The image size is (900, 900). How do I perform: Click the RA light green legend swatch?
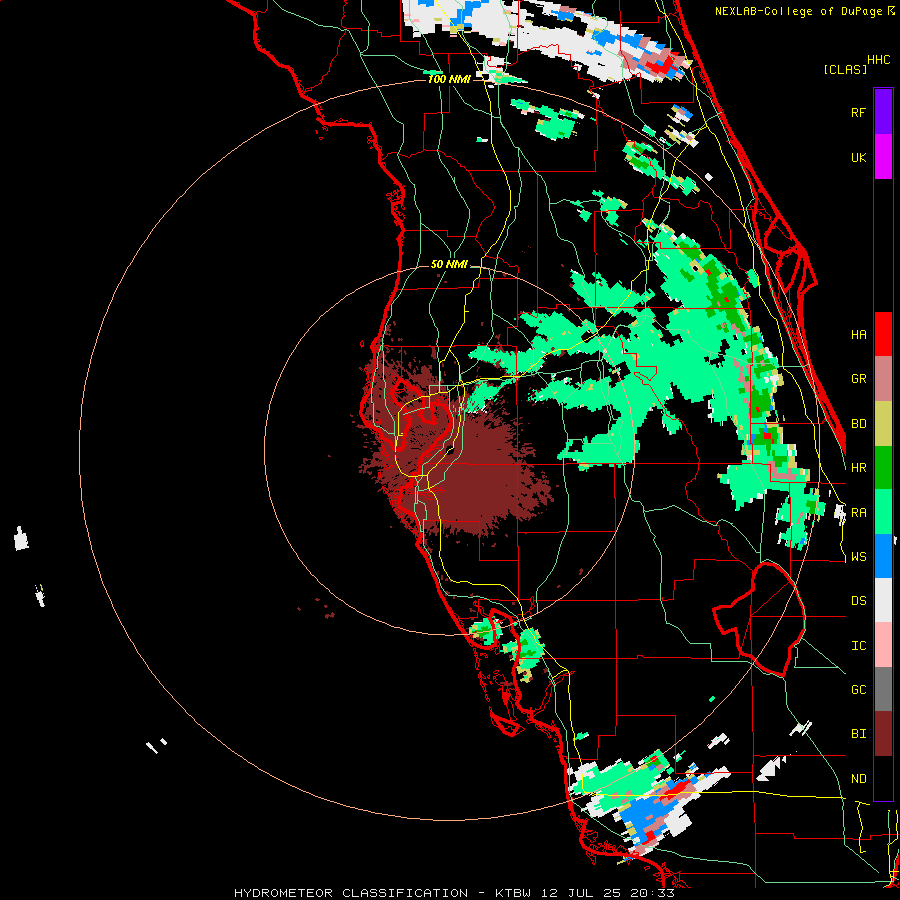pyautogui.click(x=883, y=512)
